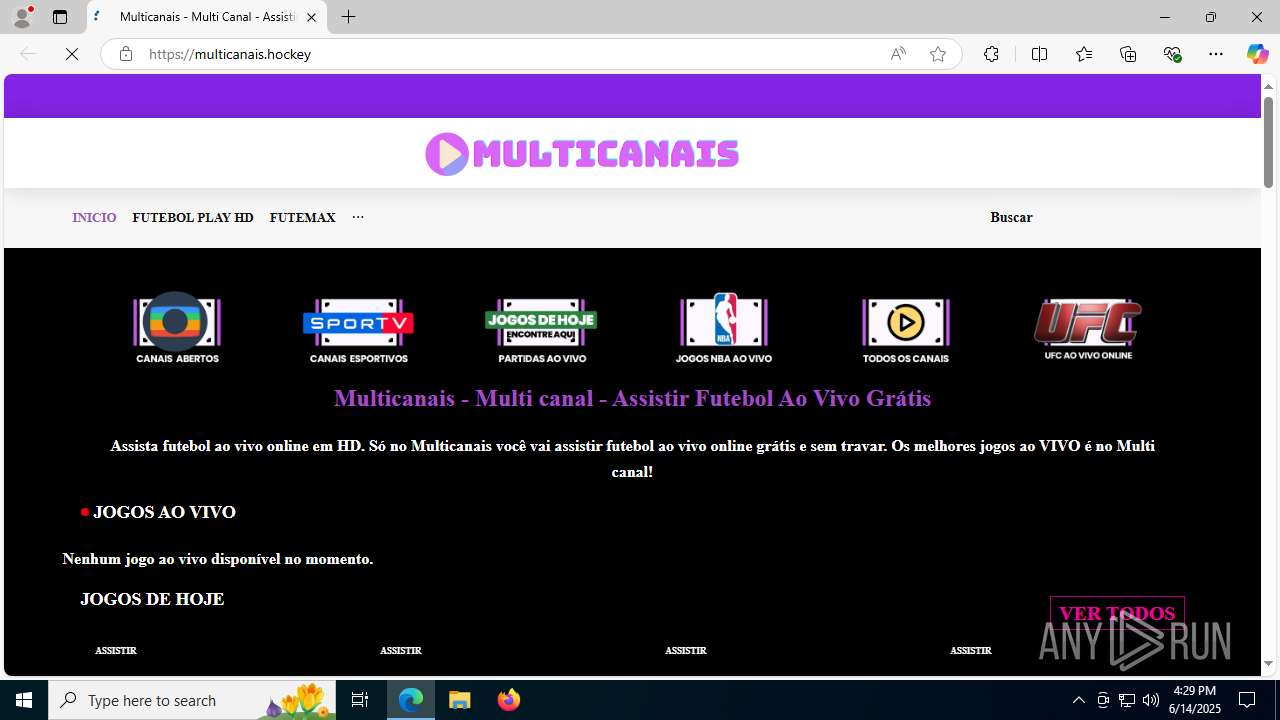Open the FUTEMAX menu item
The height and width of the screenshot is (720, 1280).
(x=302, y=217)
